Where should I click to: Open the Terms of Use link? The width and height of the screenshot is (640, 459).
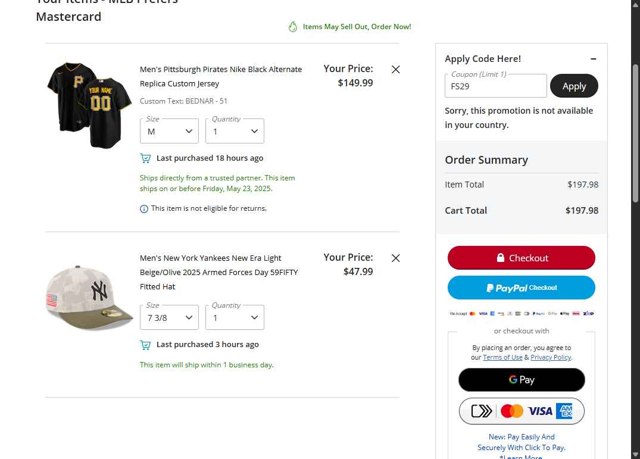pyautogui.click(x=502, y=357)
